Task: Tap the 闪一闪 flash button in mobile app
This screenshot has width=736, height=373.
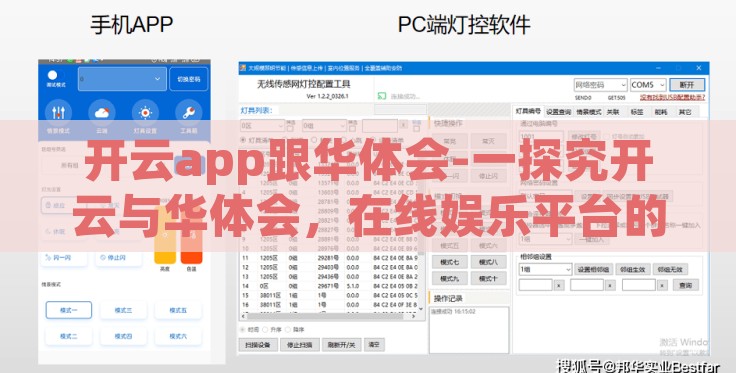Action: (64, 258)
